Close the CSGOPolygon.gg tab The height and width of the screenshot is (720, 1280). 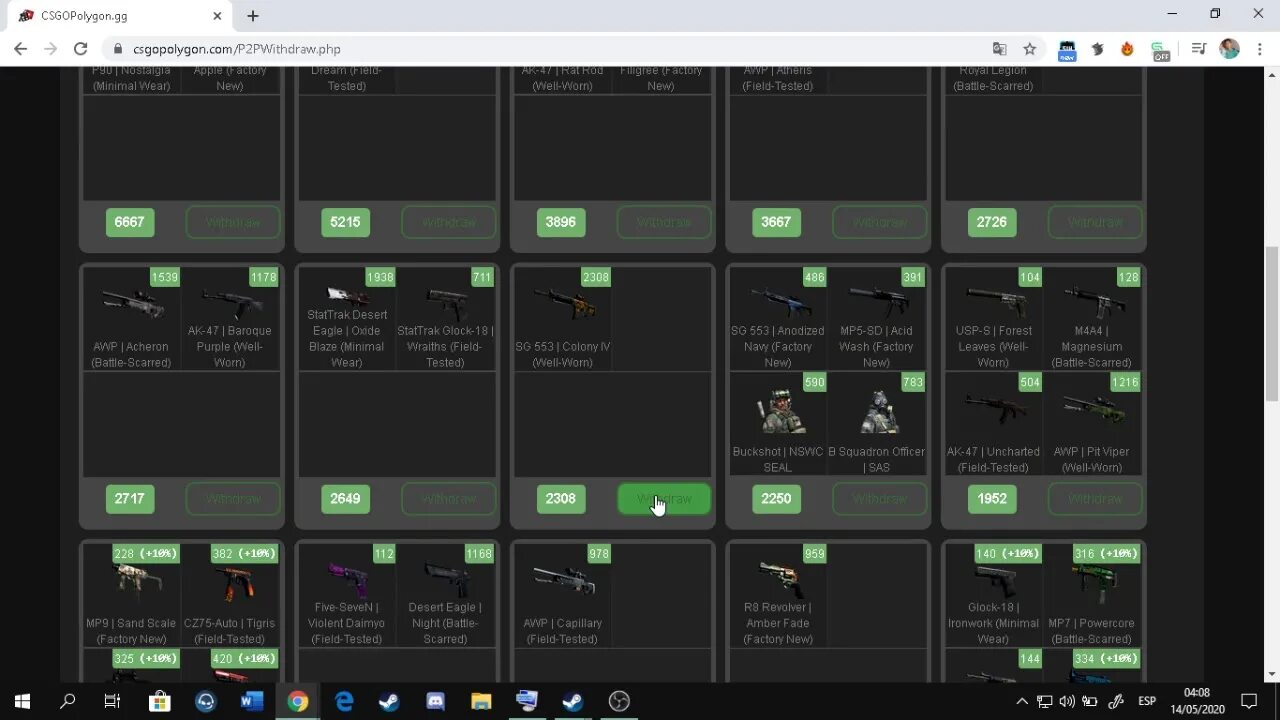click(217, 16)
